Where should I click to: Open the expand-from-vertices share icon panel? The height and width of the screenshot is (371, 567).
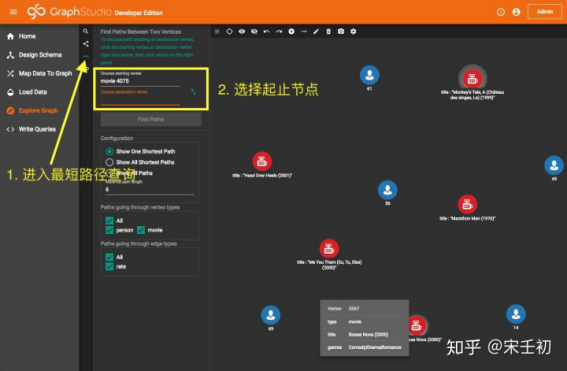point(86,44)
